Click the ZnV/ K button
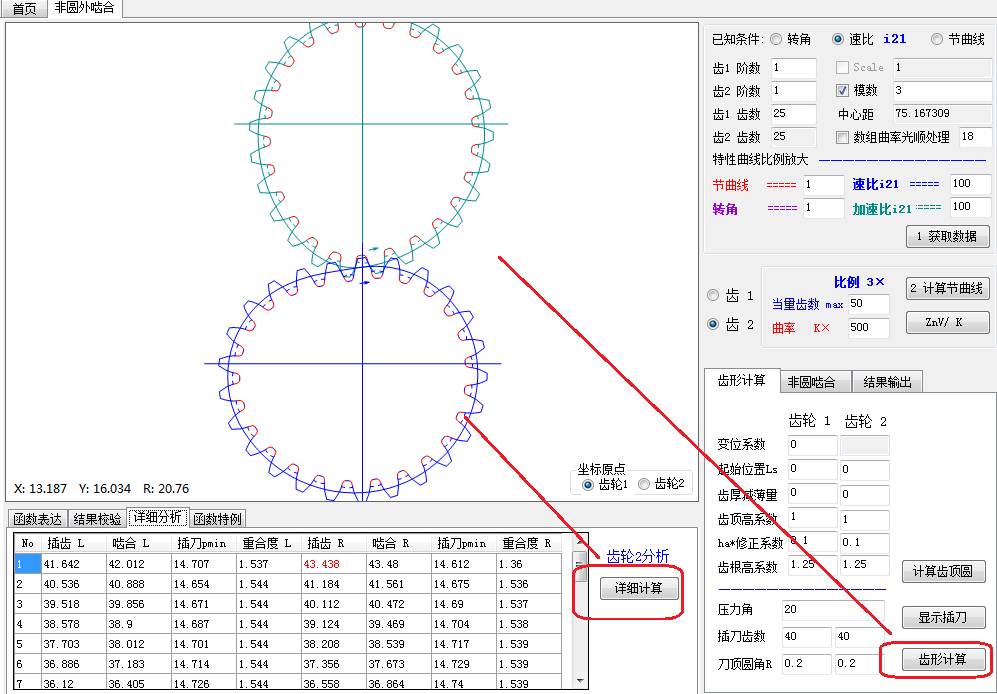 tap(947, 323)
